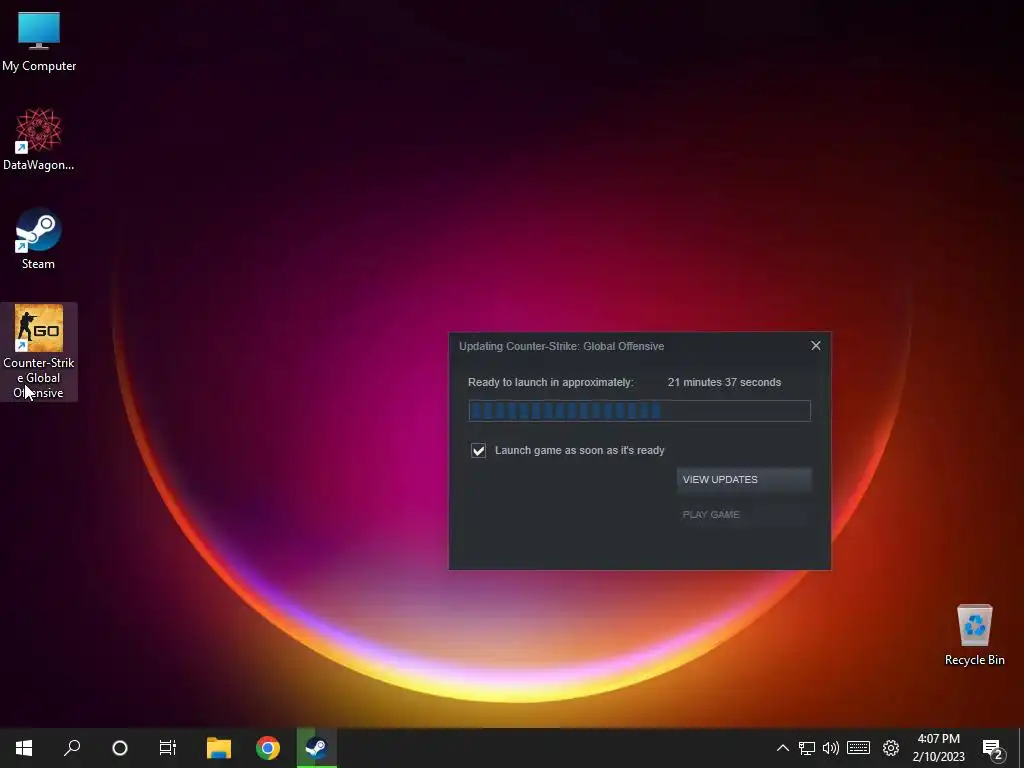Click 'Ready to launch in approximately:' label
The height and width of the screenshot is (768, 1024).
click(551, 382)
